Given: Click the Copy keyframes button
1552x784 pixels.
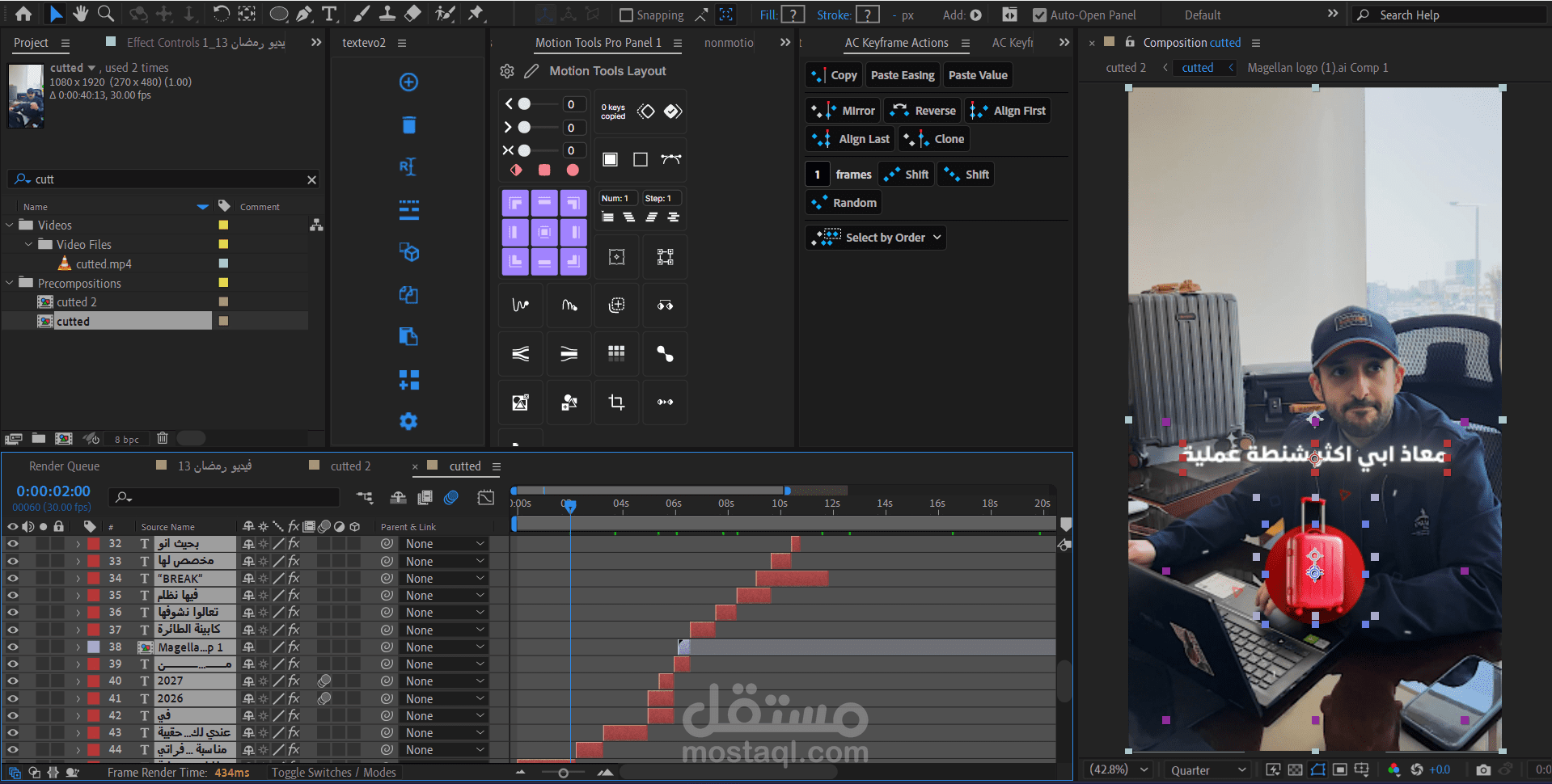Looking at the screenshot, I should (834, 75).
